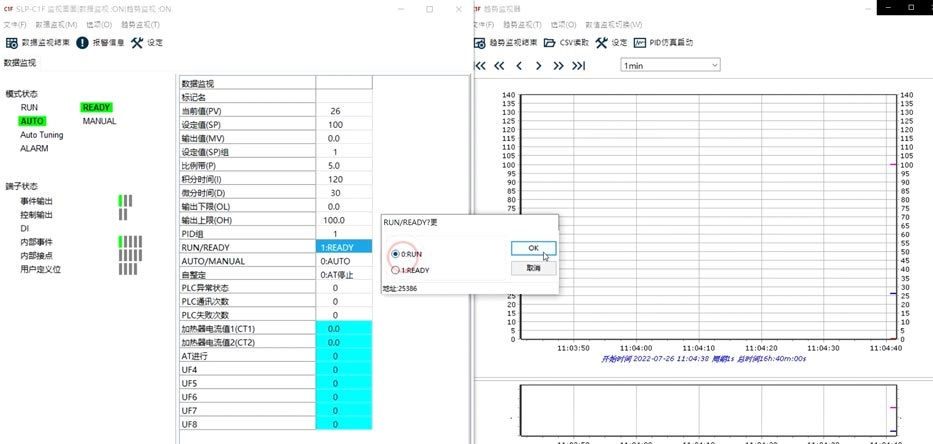The width and height of the screenshot is (933, 444).
Task: Click the 设定值(SP) value 100 cell
Action: coord(335,125)
